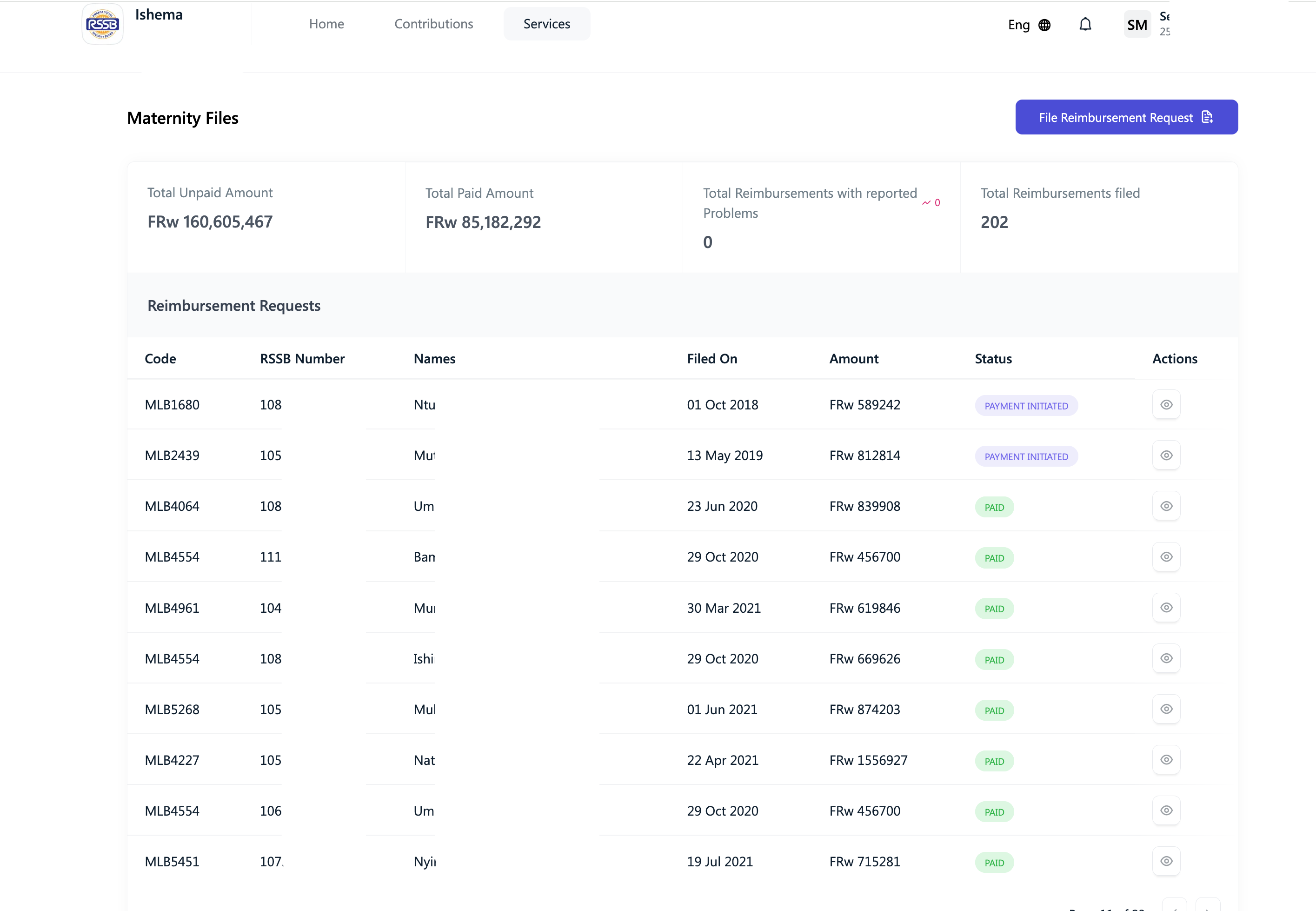Viewport: 1316px width, 911px height.
Task: Open the notifications bell
Action: coord(1085,25)
